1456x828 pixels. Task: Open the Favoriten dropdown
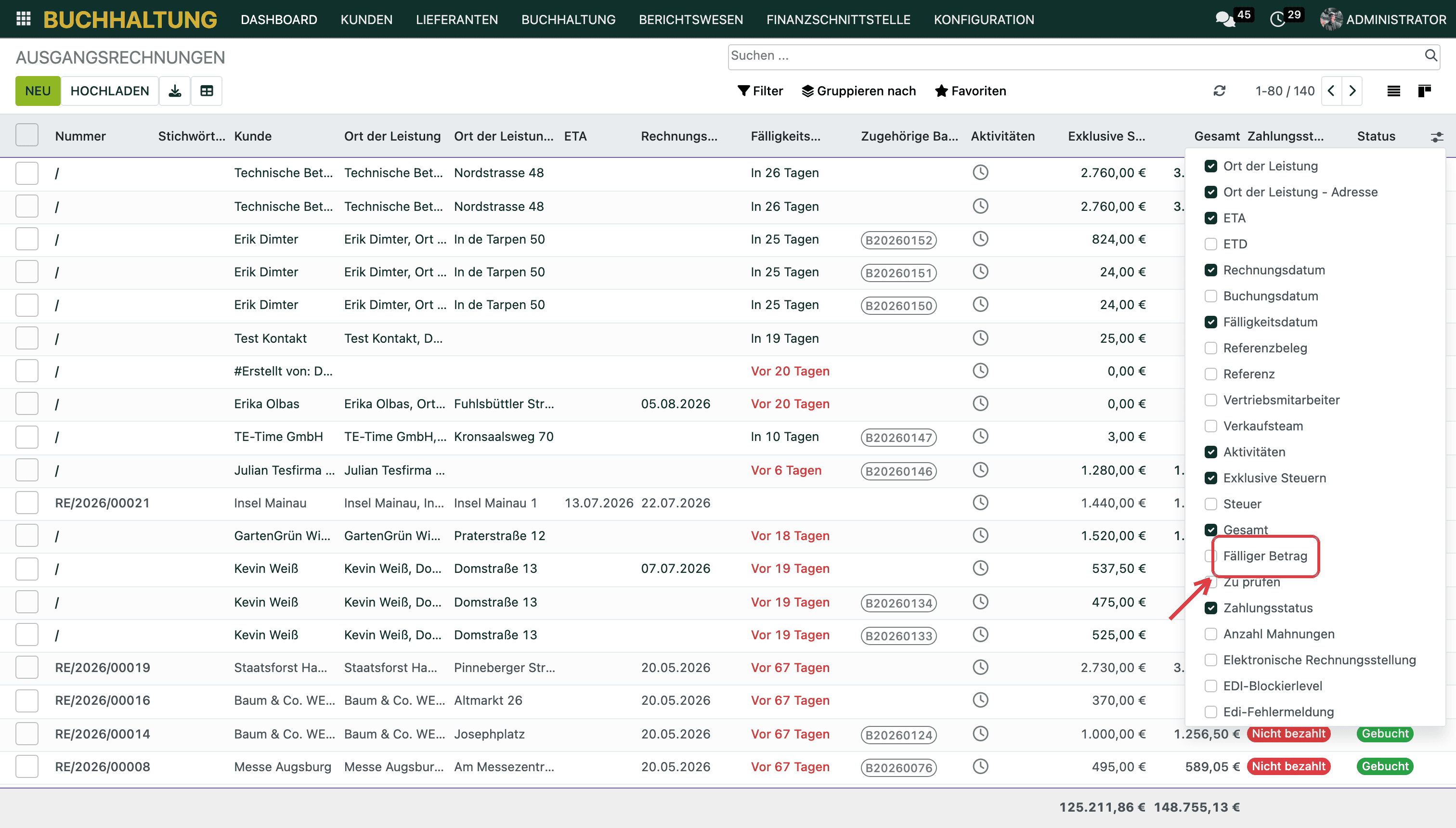point(971,91)
